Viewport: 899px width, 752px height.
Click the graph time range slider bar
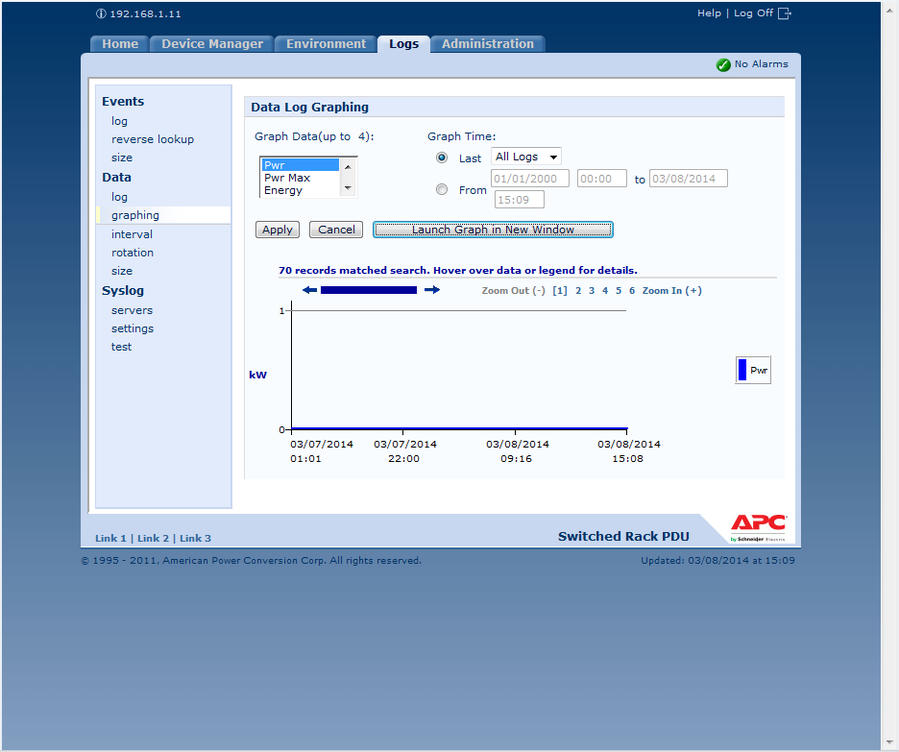368,290
